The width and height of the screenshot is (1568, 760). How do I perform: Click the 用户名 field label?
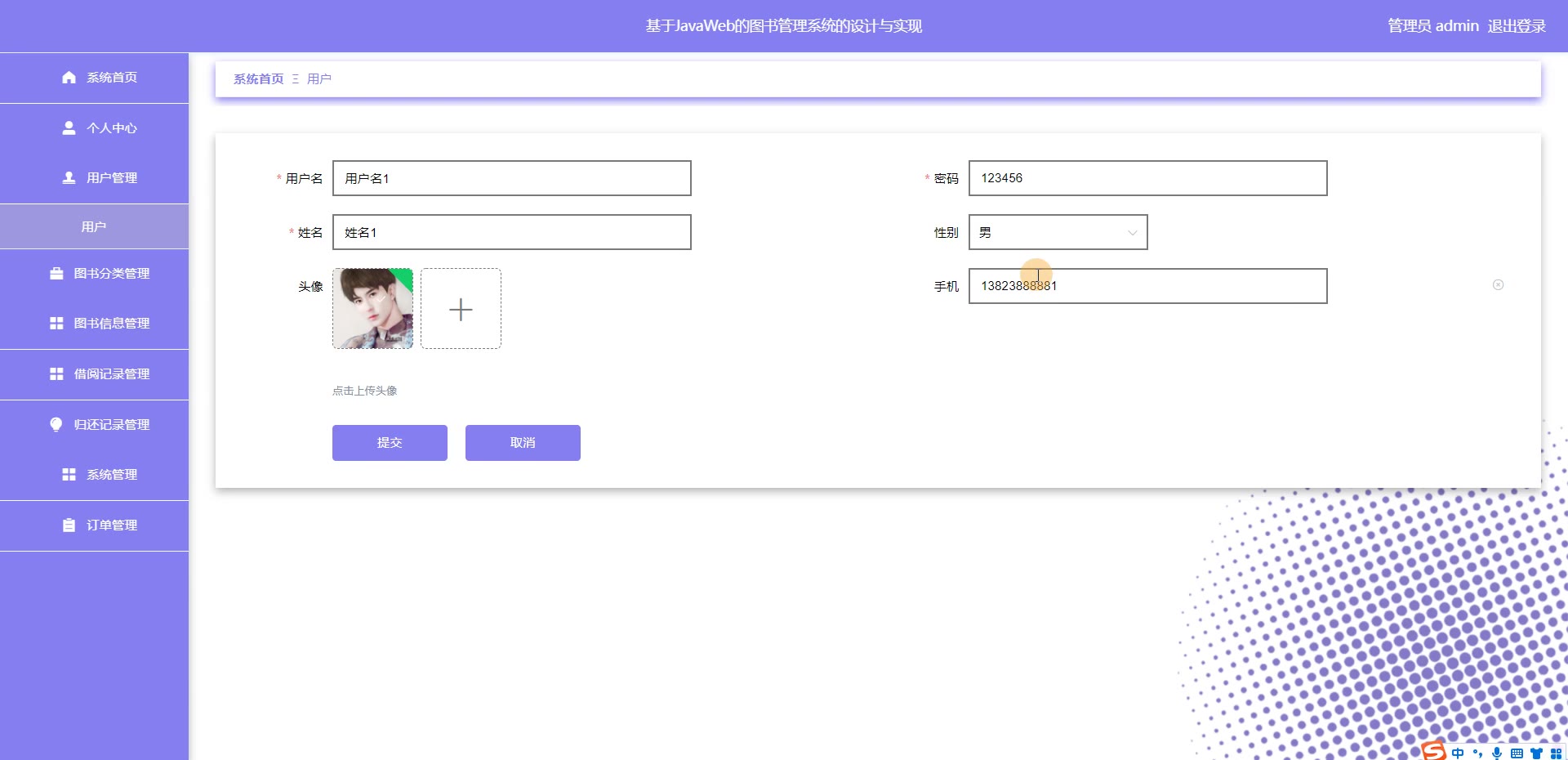coord(305,178)
